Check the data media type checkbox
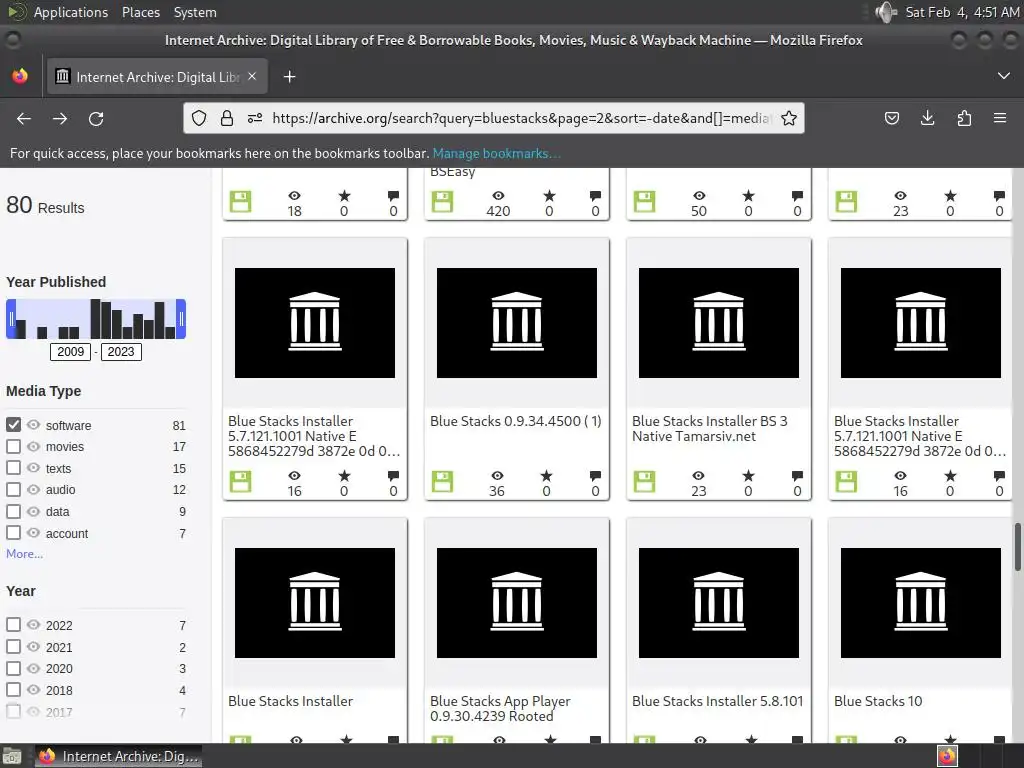 (14, 511)
